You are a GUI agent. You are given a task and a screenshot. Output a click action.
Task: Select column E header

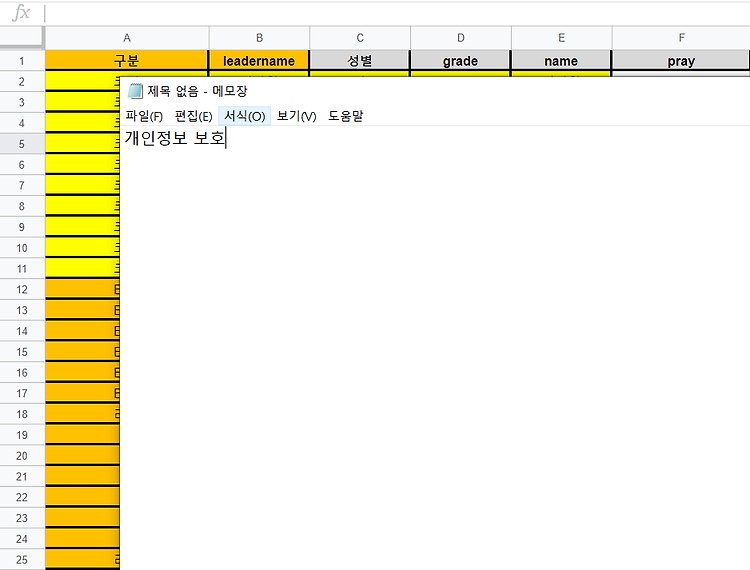click(x=561, y=38)
